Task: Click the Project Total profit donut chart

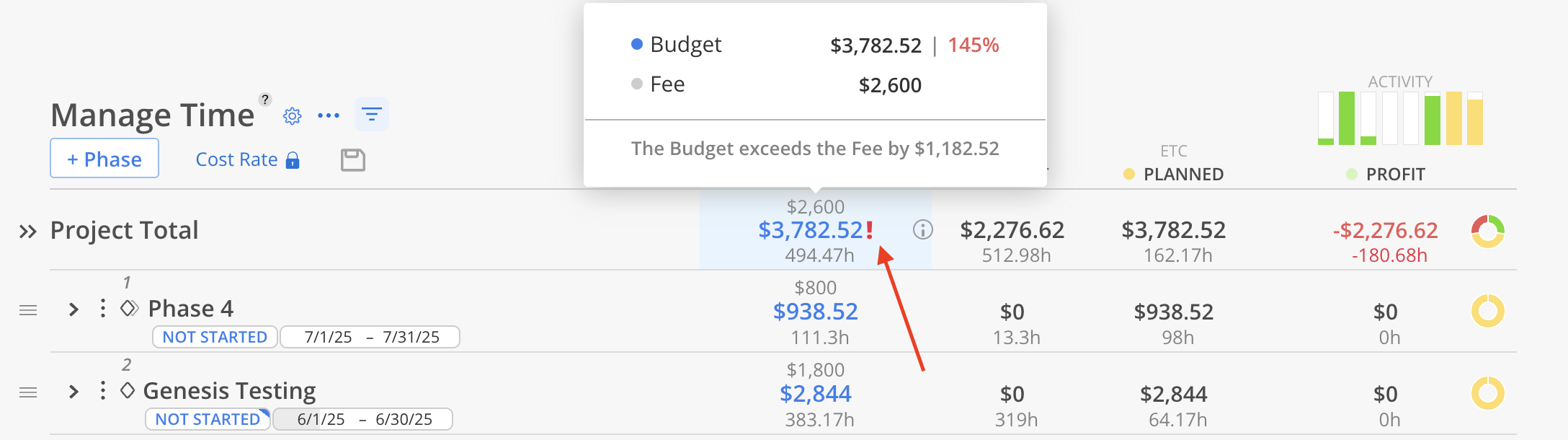Action: pos(1488,231)
